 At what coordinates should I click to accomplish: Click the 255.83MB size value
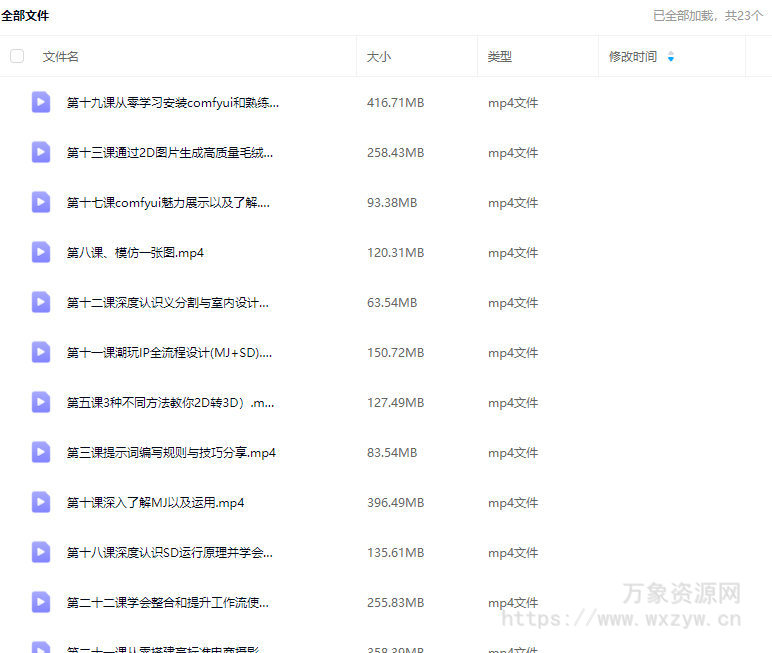396,603
